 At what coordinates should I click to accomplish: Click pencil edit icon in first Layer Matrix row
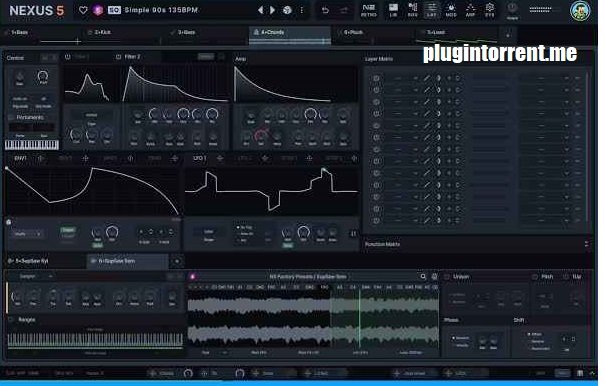(x=427, y=78)
